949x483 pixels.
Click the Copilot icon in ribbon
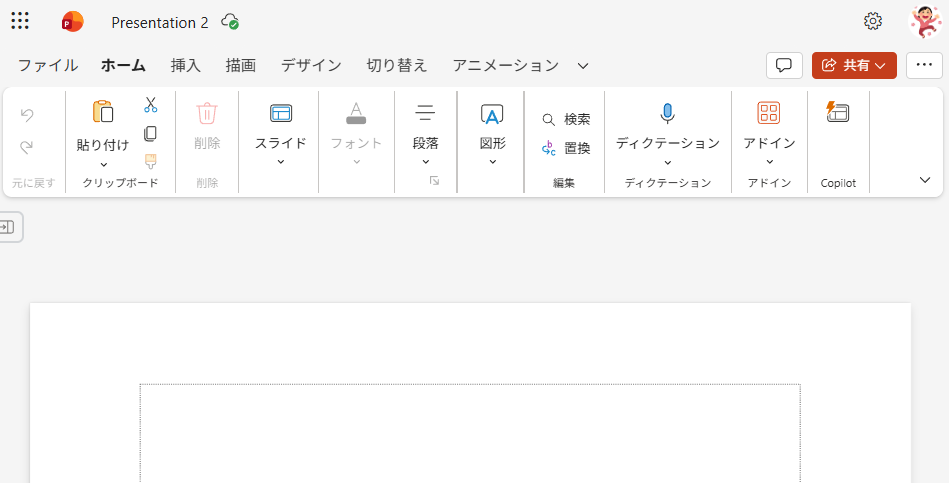coord(838,113)
